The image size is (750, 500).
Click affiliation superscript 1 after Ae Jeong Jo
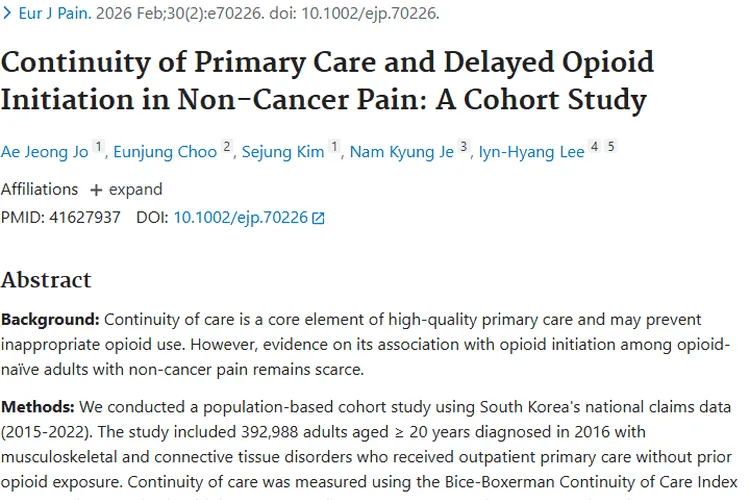point(99,147)
